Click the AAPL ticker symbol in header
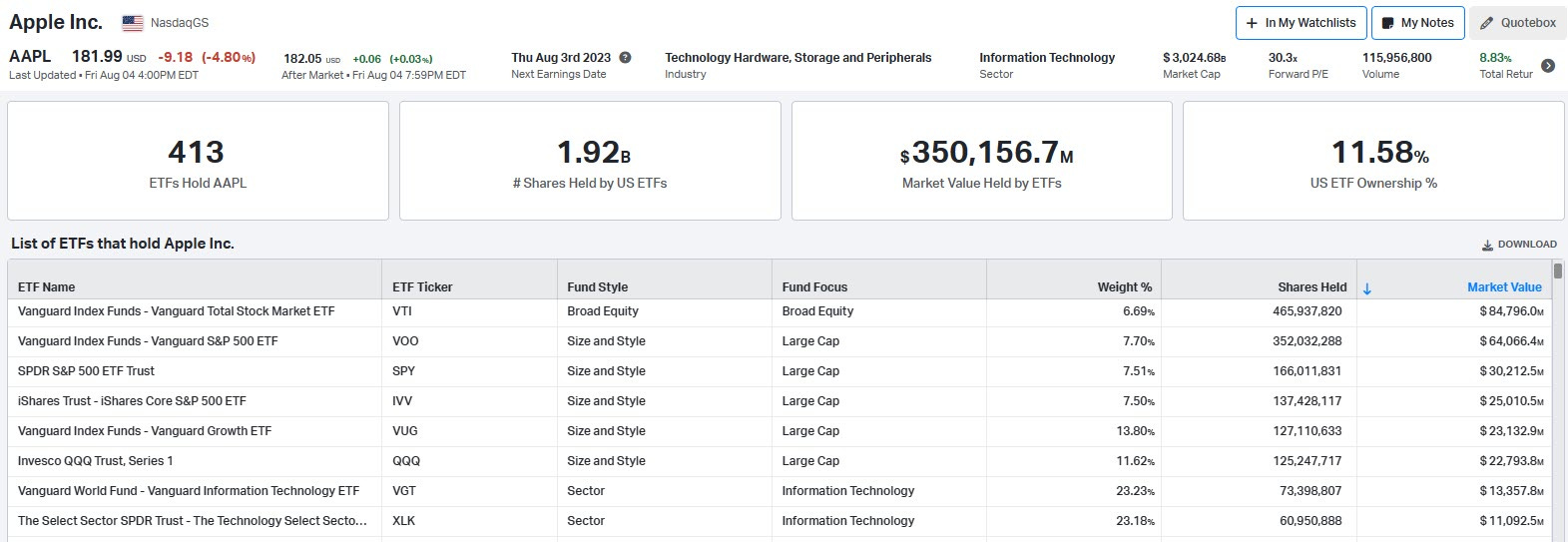Screen dimensions: 1568x542 pyautogui.click(x=30, y=57)
